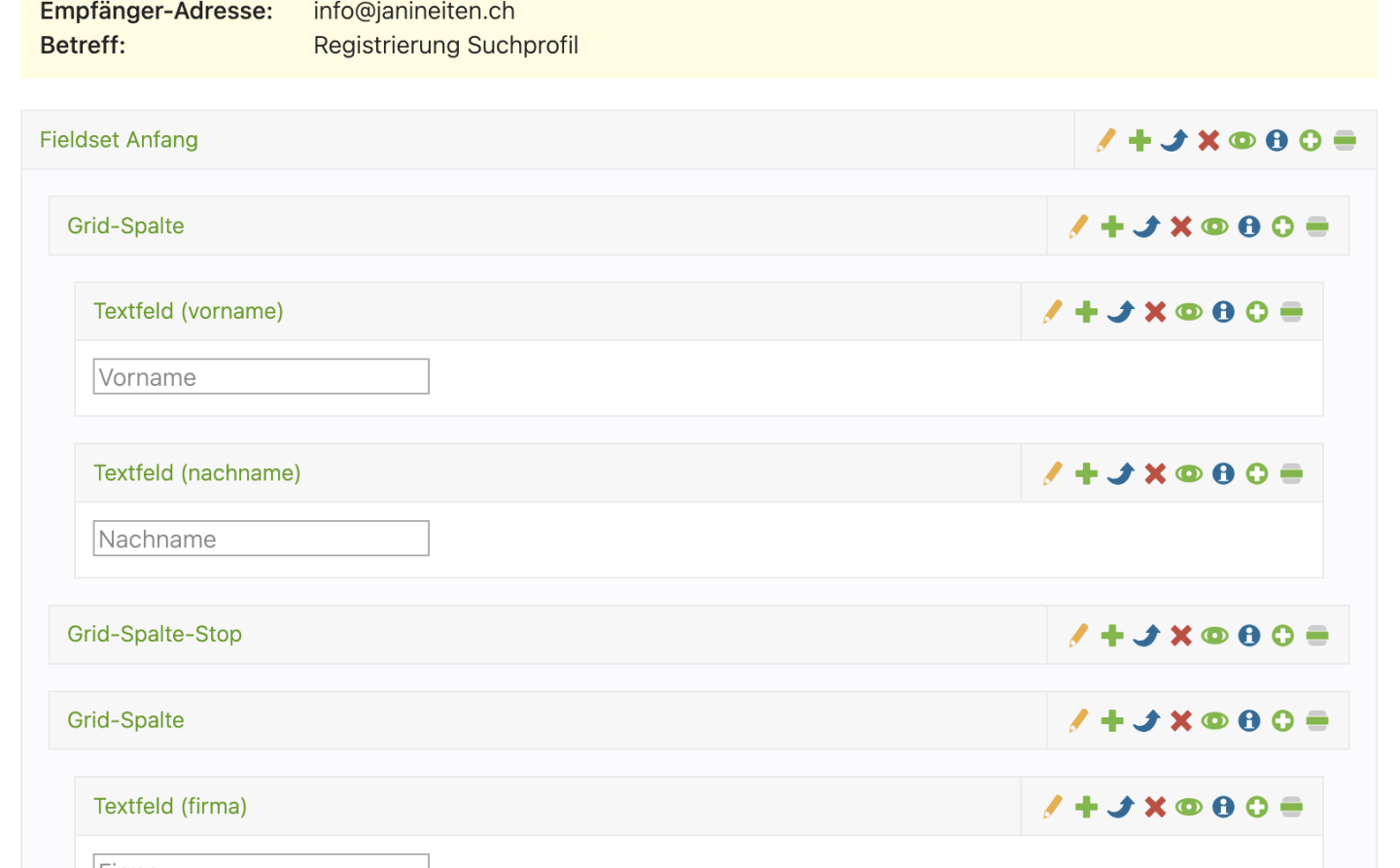Click drag handle on Grid-Spalte-Stop row
Viewport: 1400px width, 868px height.
tap(1317, 636)
